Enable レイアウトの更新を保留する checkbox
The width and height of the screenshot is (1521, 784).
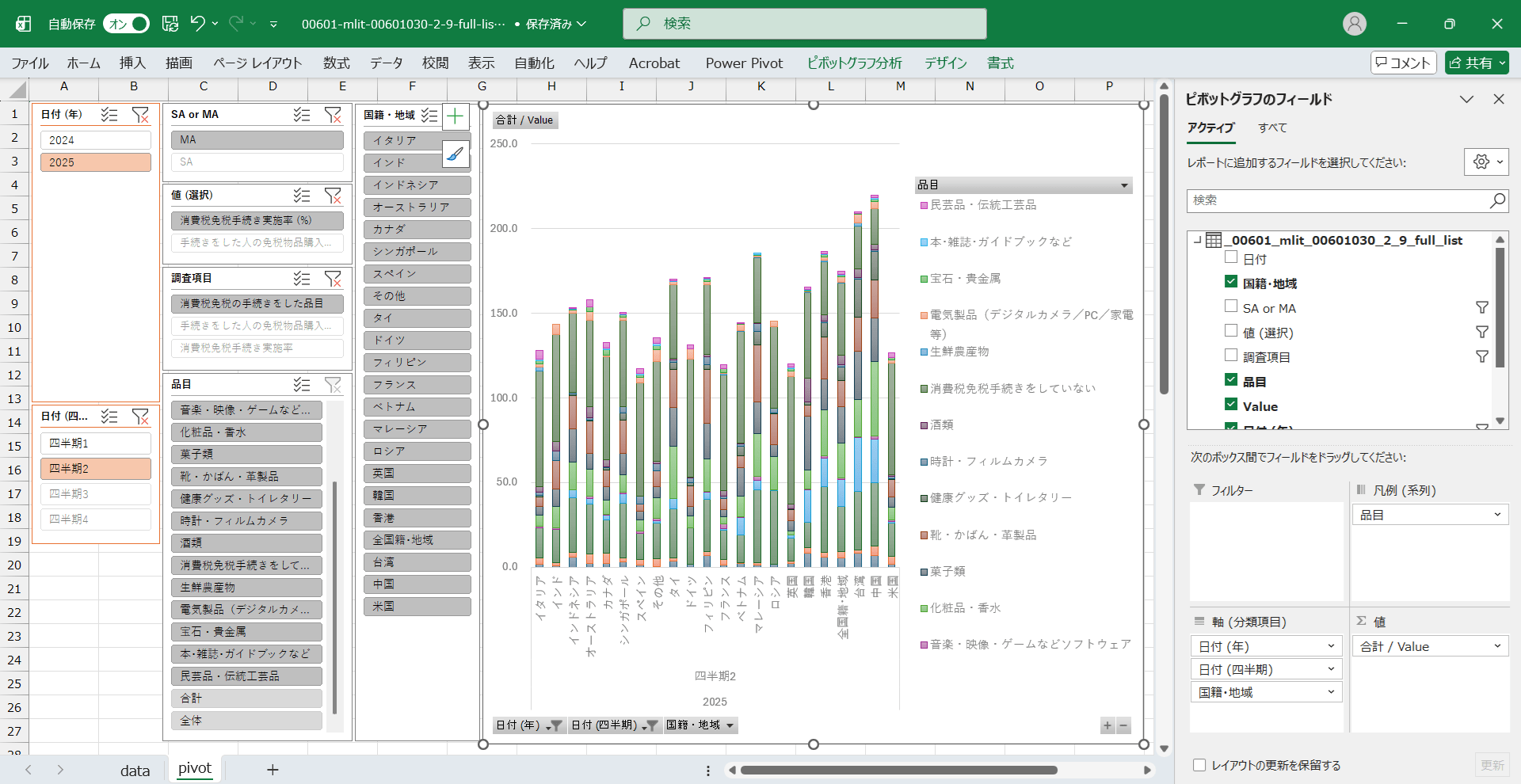click(1199, 765)
